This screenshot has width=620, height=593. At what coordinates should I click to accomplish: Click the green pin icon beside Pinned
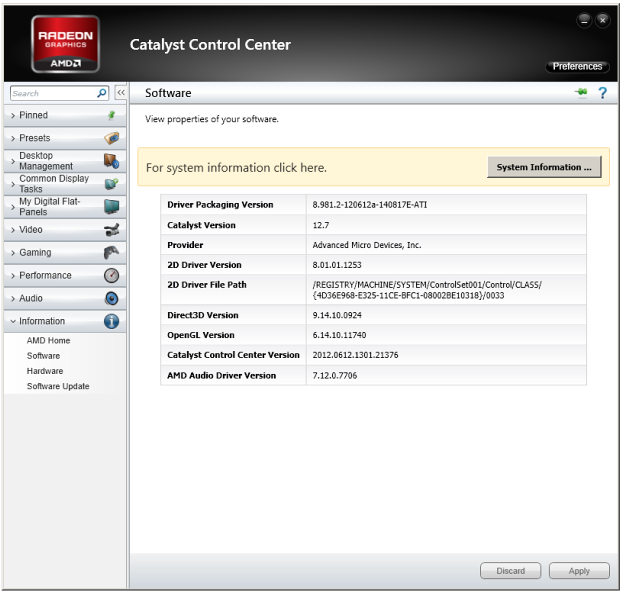point(112,115)
